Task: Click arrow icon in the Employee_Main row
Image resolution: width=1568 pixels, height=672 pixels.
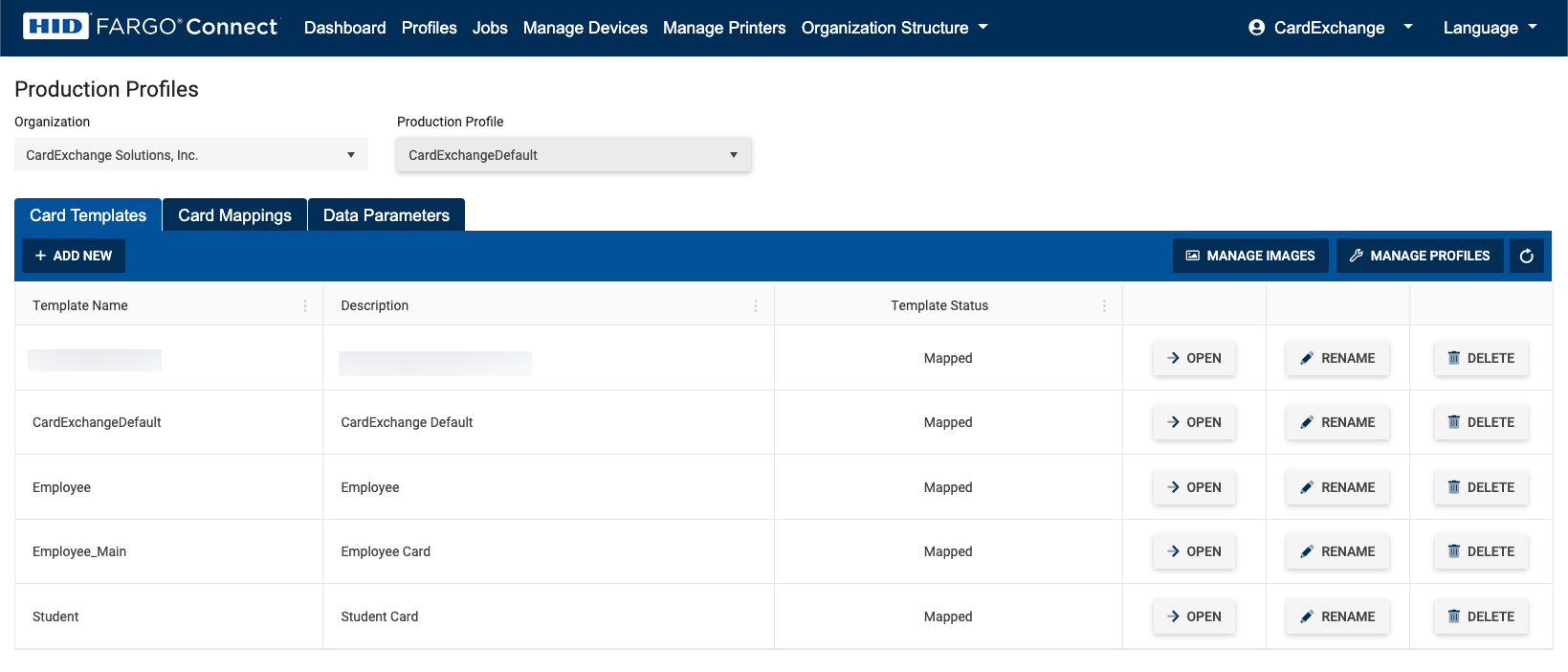Action: tap(1173, 551)
